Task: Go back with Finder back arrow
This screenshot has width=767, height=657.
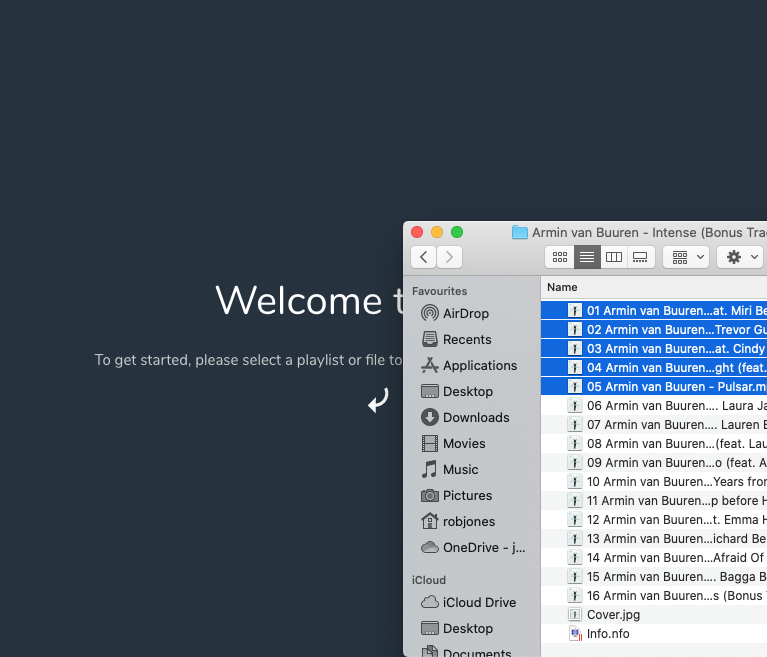Action: click(424, 257)
